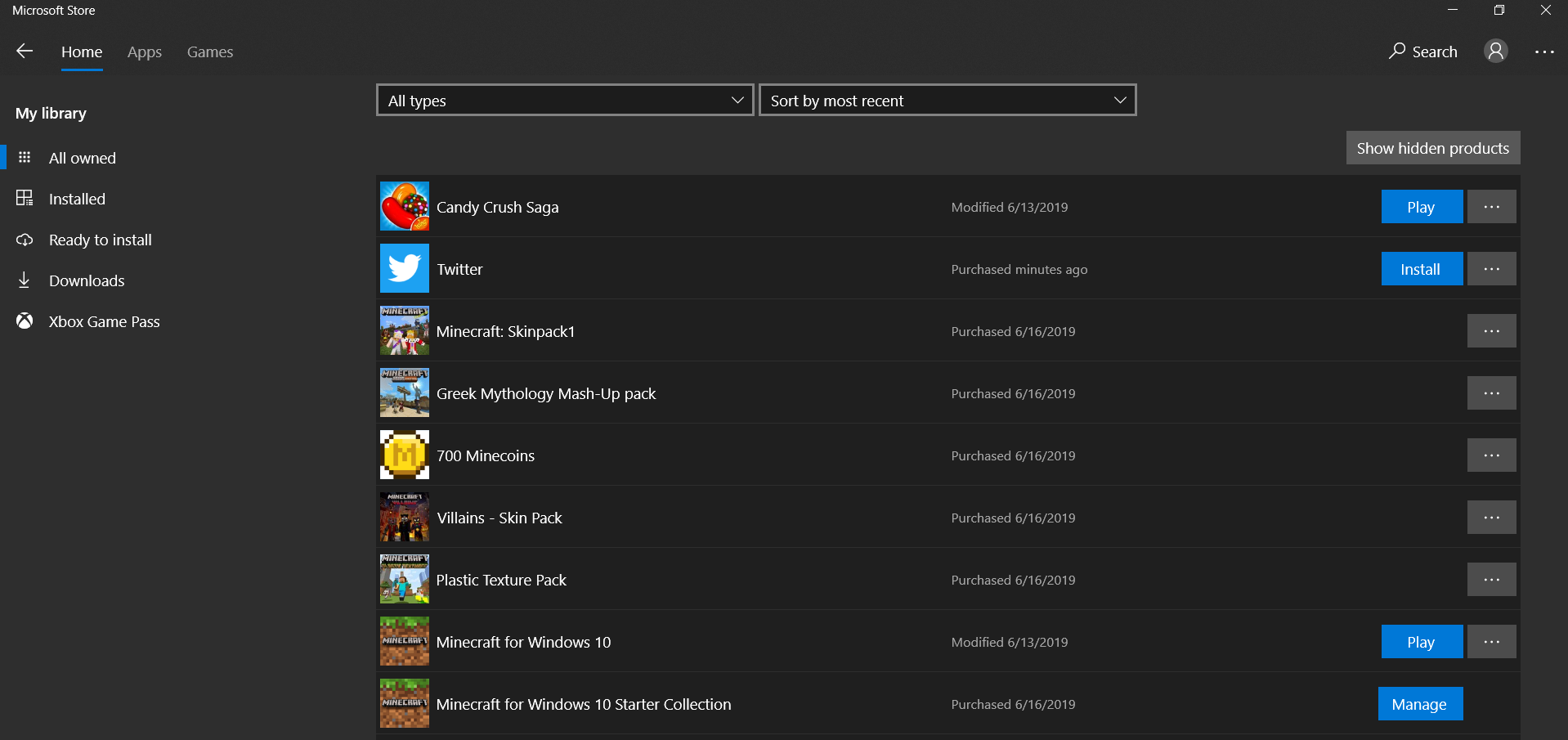
Task: Click the Greek Mythology Mash-Up pack thumbnail
Action: [405, 392]
